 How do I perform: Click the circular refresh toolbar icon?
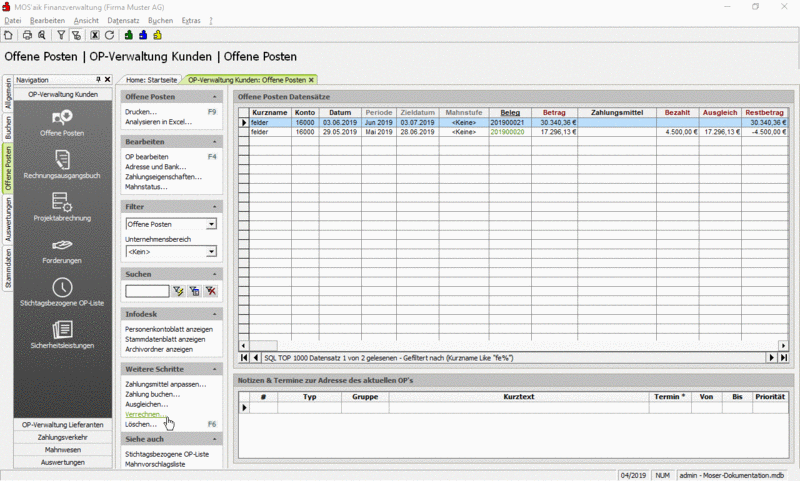click(x=109, y=35)
